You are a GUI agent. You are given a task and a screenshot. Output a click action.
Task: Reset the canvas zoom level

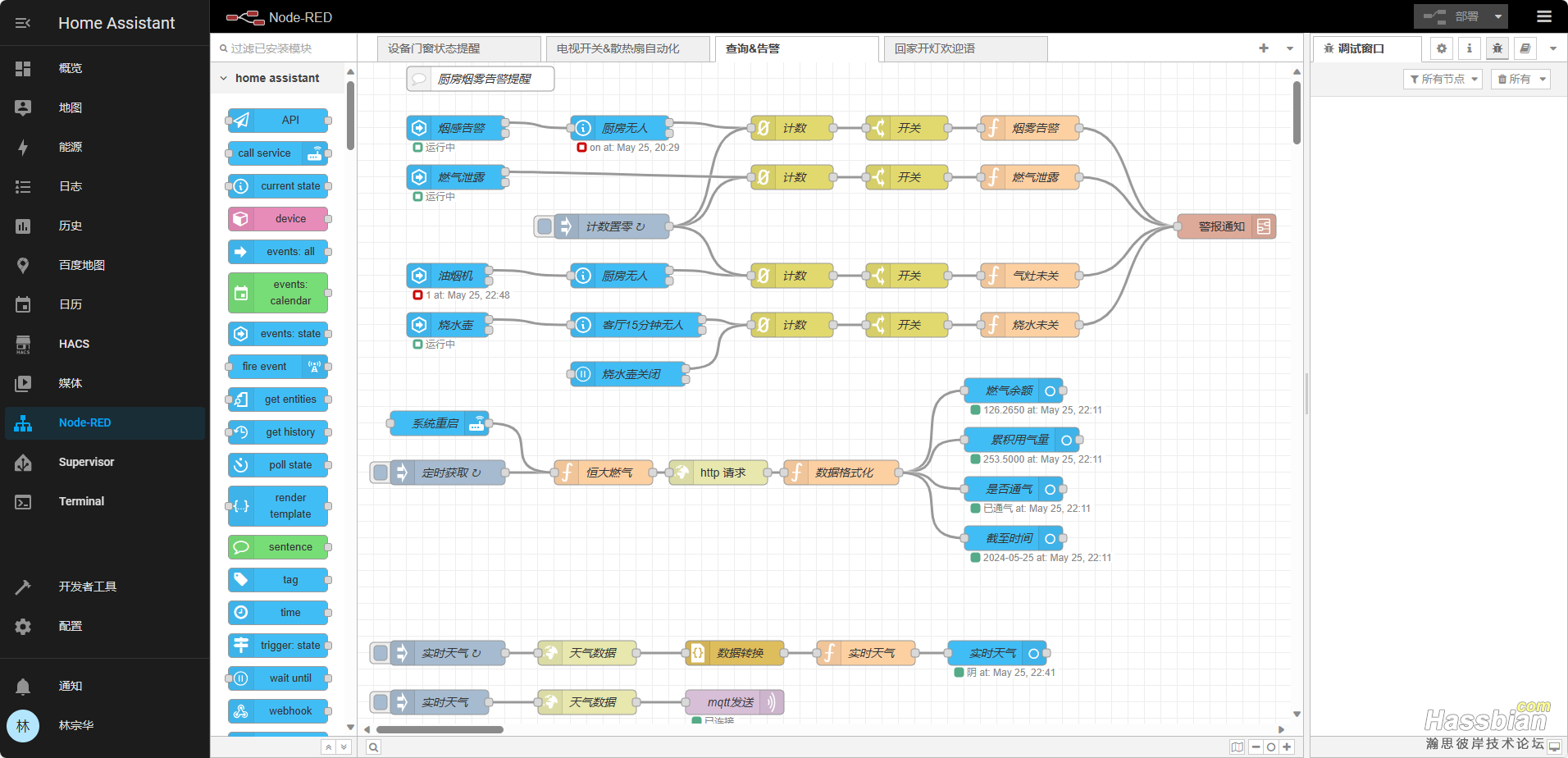(1271, 747)
